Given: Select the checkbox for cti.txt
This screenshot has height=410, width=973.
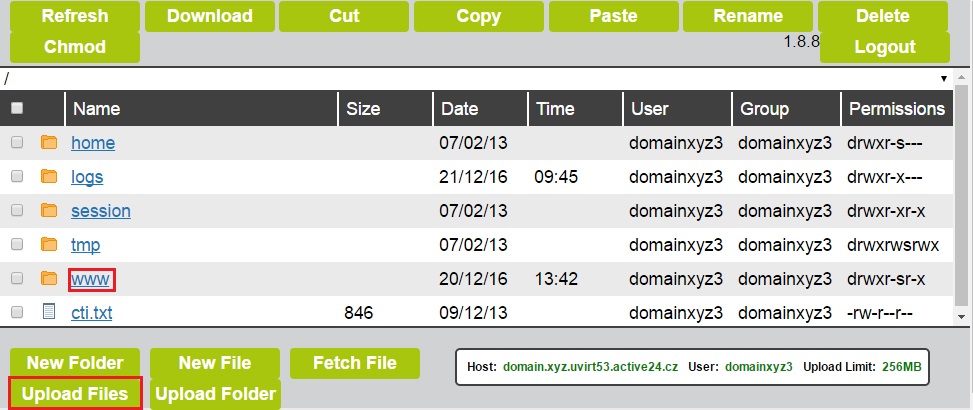Looking at the screenshot, I should point(17,312).
